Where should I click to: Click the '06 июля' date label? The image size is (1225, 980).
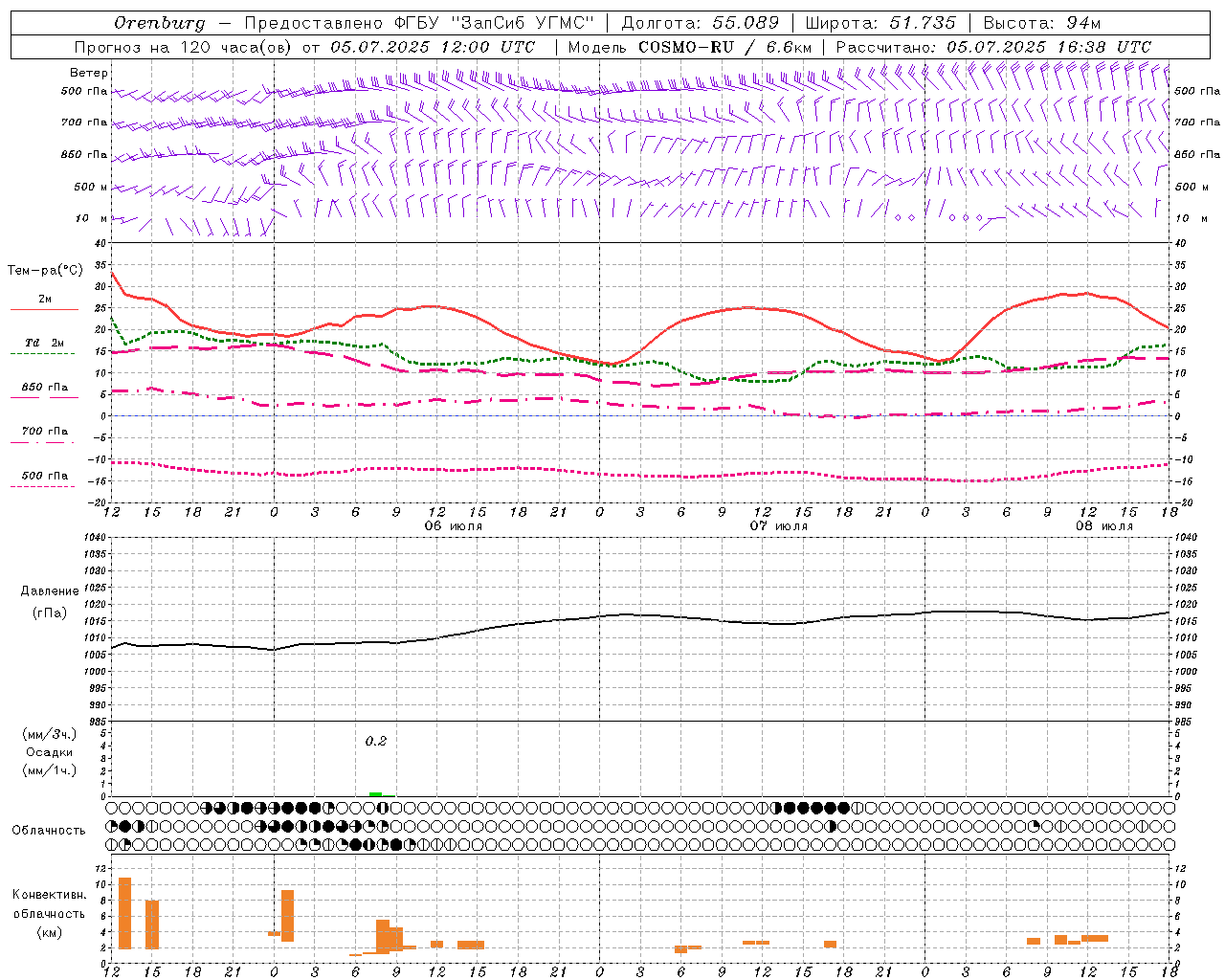(455, 526)
